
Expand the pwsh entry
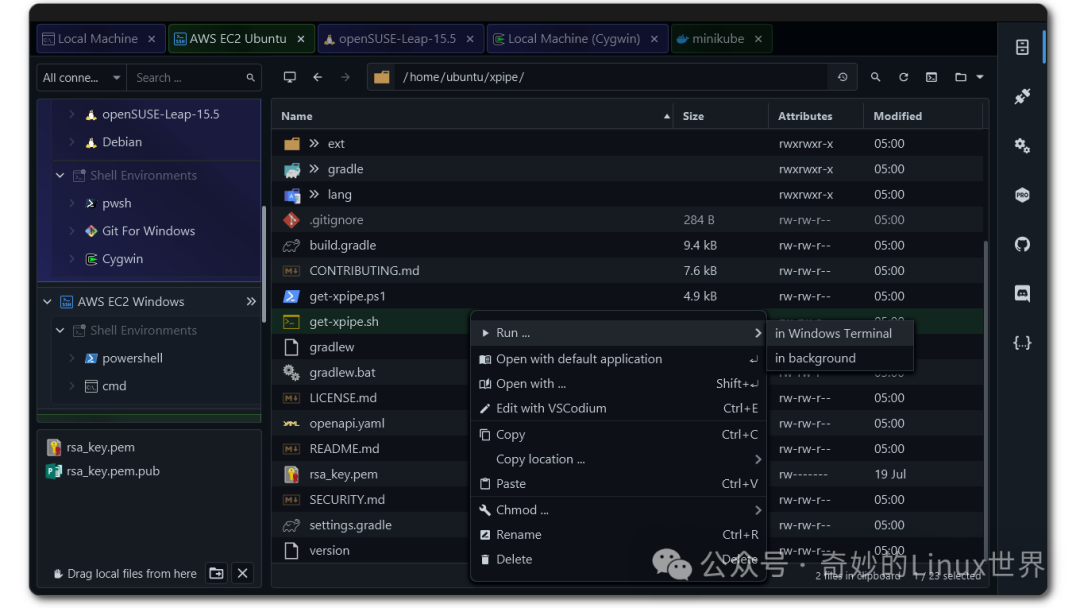point(72,203)
